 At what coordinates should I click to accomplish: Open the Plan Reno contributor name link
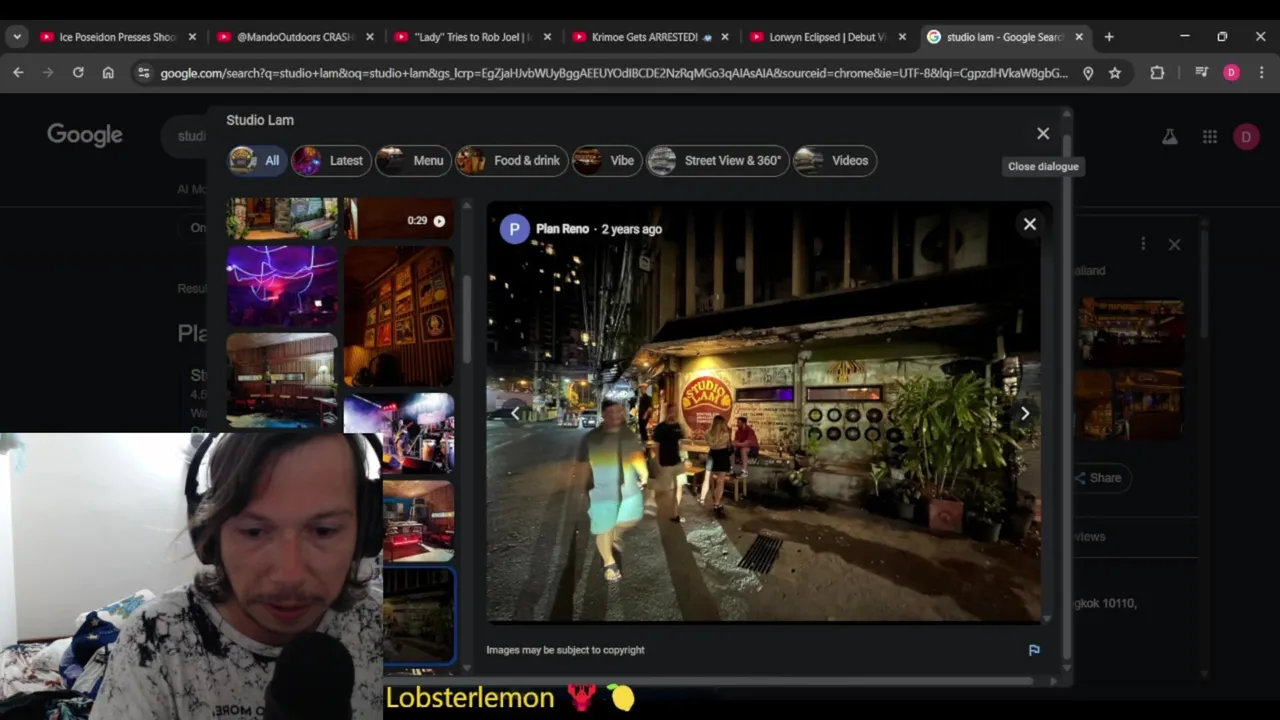pos(562,229)
